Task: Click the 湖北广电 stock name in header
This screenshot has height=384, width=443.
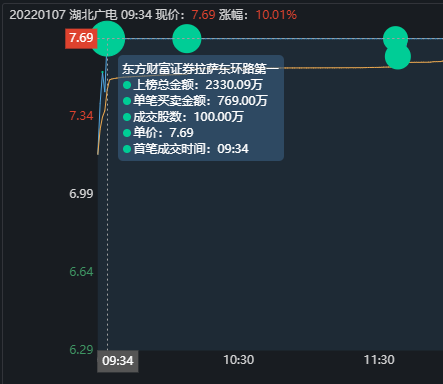Action: pyautogui.click(x=93, y=15)
